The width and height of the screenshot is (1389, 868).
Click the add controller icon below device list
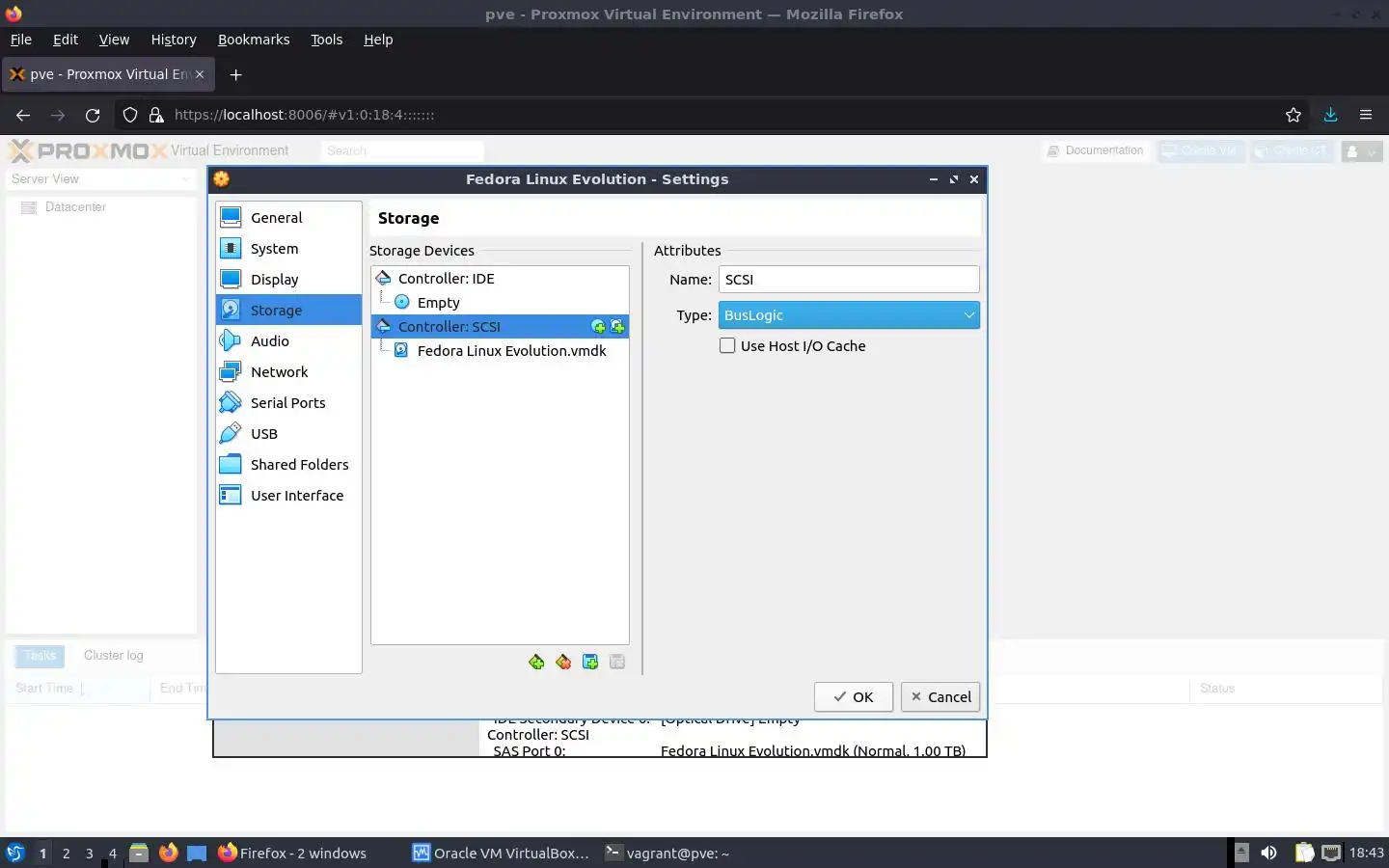click(x=536, y=662)
